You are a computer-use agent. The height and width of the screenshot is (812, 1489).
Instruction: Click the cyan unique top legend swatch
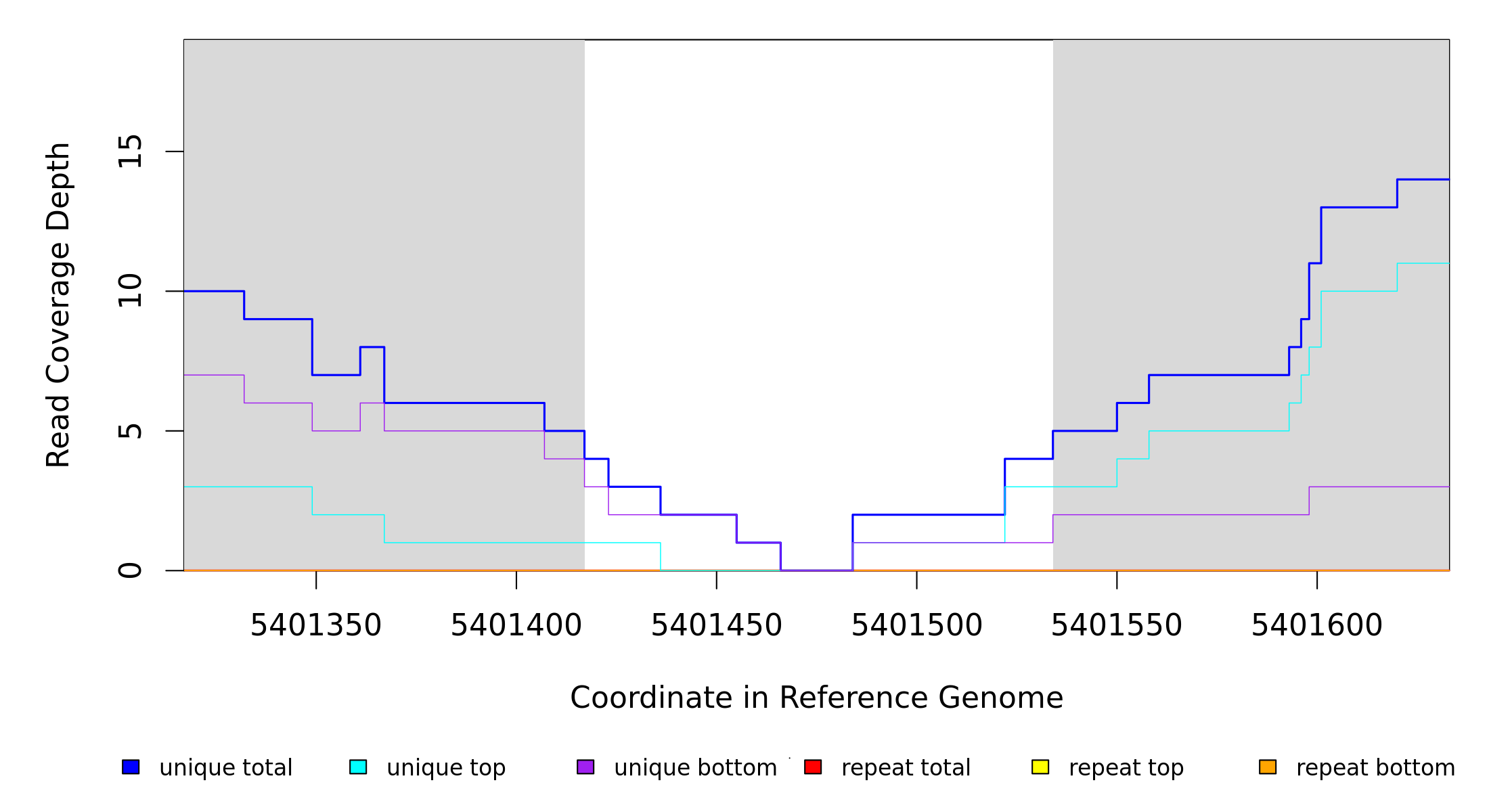click(358, 767)
